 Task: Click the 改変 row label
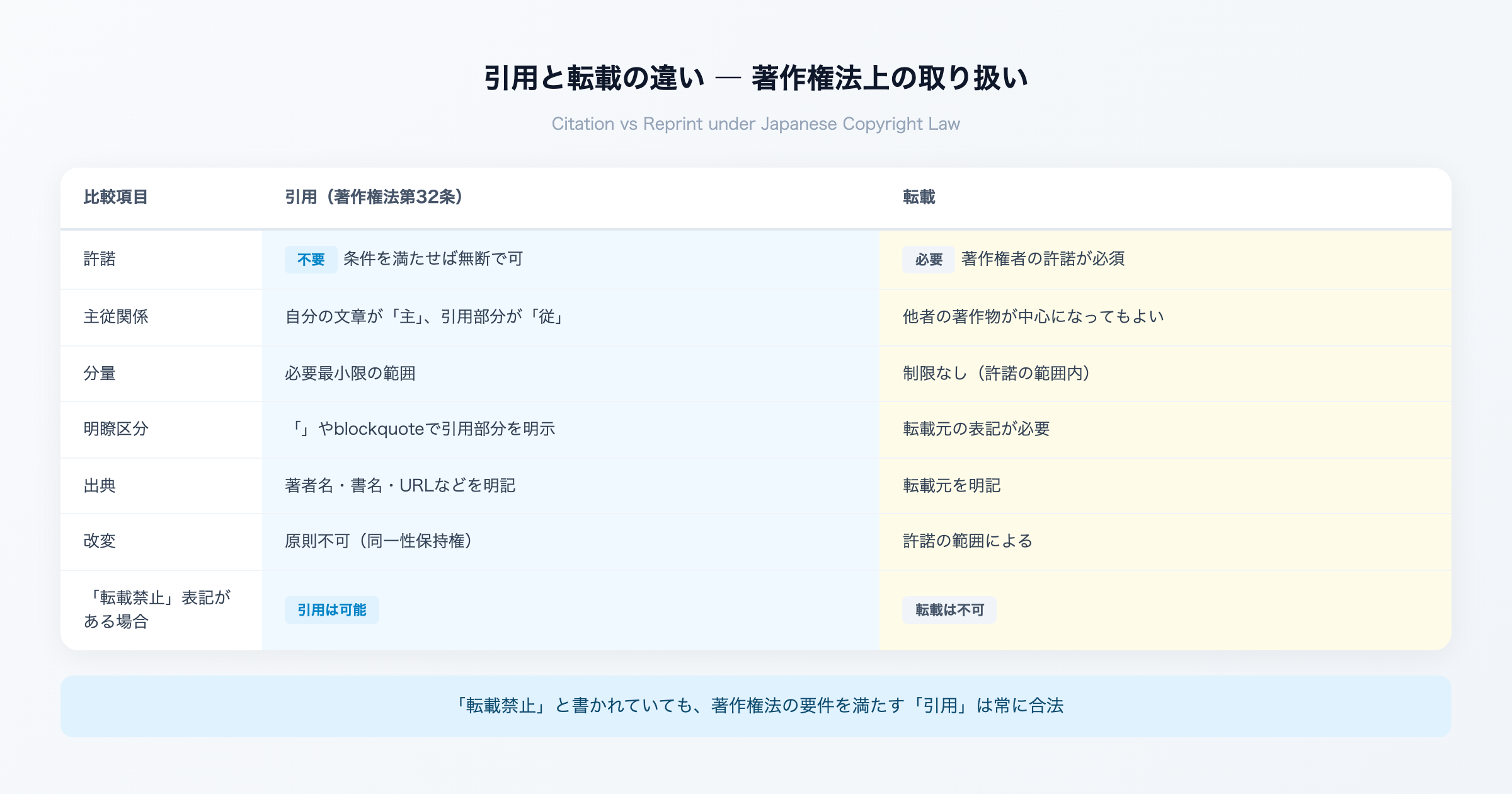pyautogui.click(x=100, y=541)
